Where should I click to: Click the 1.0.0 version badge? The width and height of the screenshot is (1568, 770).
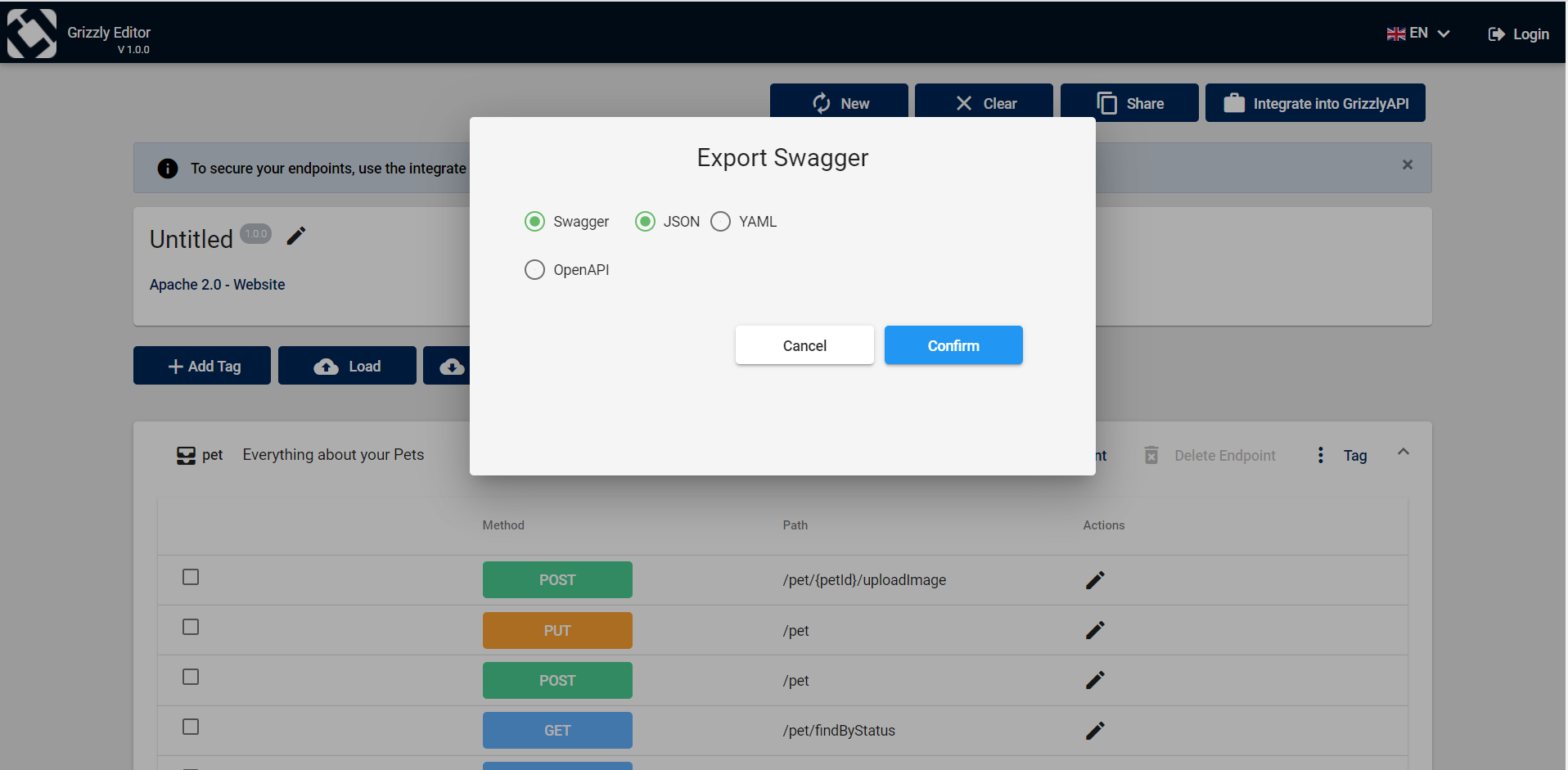point(256,234)
